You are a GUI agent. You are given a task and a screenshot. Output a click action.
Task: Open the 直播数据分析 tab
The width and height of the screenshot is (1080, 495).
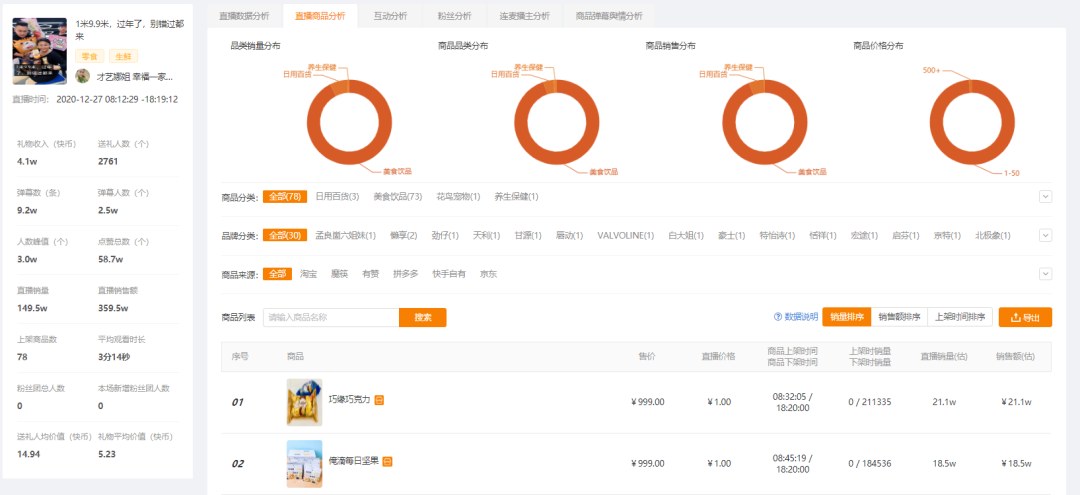coord(244,16)
